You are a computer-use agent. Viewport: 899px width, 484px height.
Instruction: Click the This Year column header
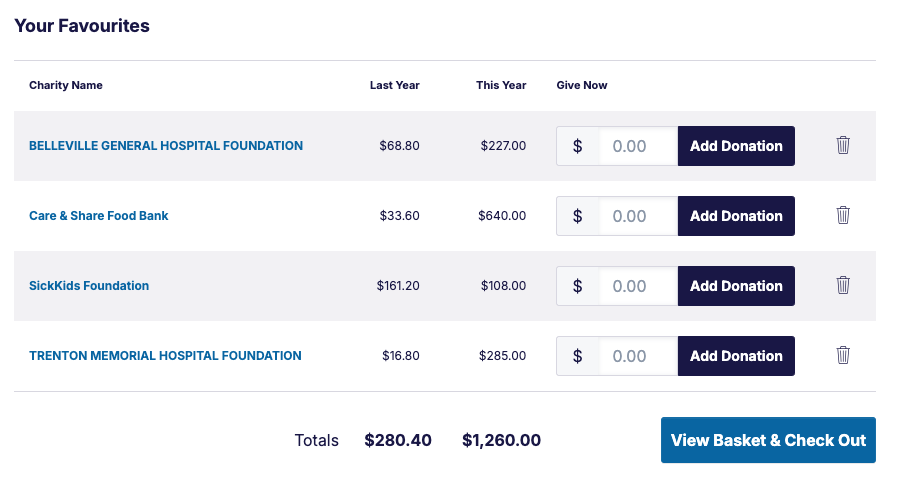click(501, 86)
